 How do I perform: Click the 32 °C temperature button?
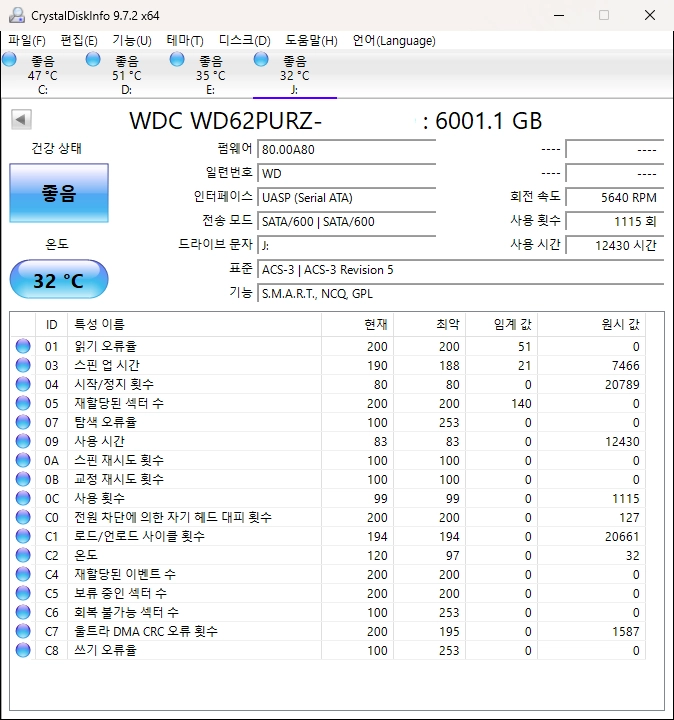(59, 280)
